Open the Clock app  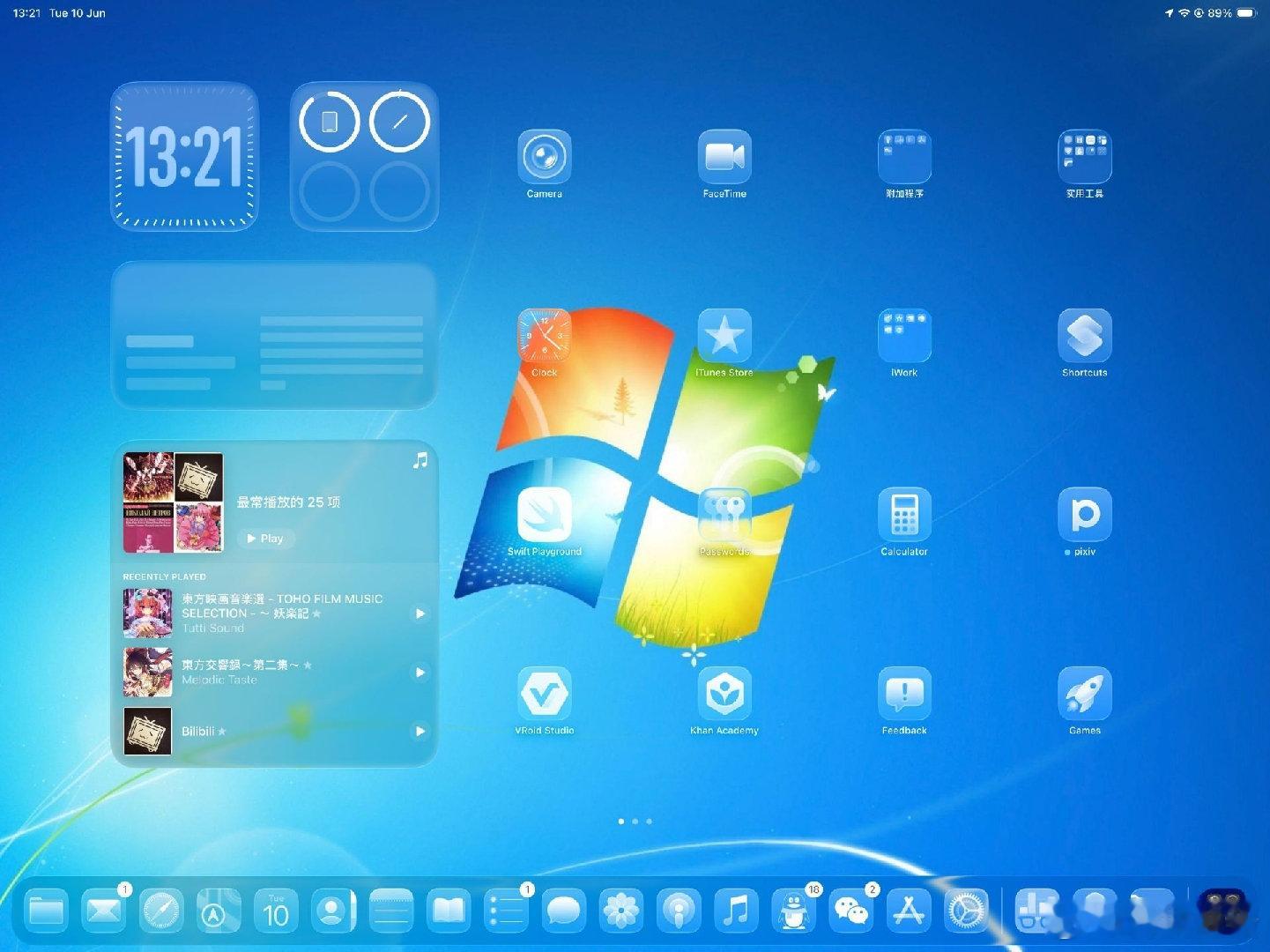click(x=544, y=335)
